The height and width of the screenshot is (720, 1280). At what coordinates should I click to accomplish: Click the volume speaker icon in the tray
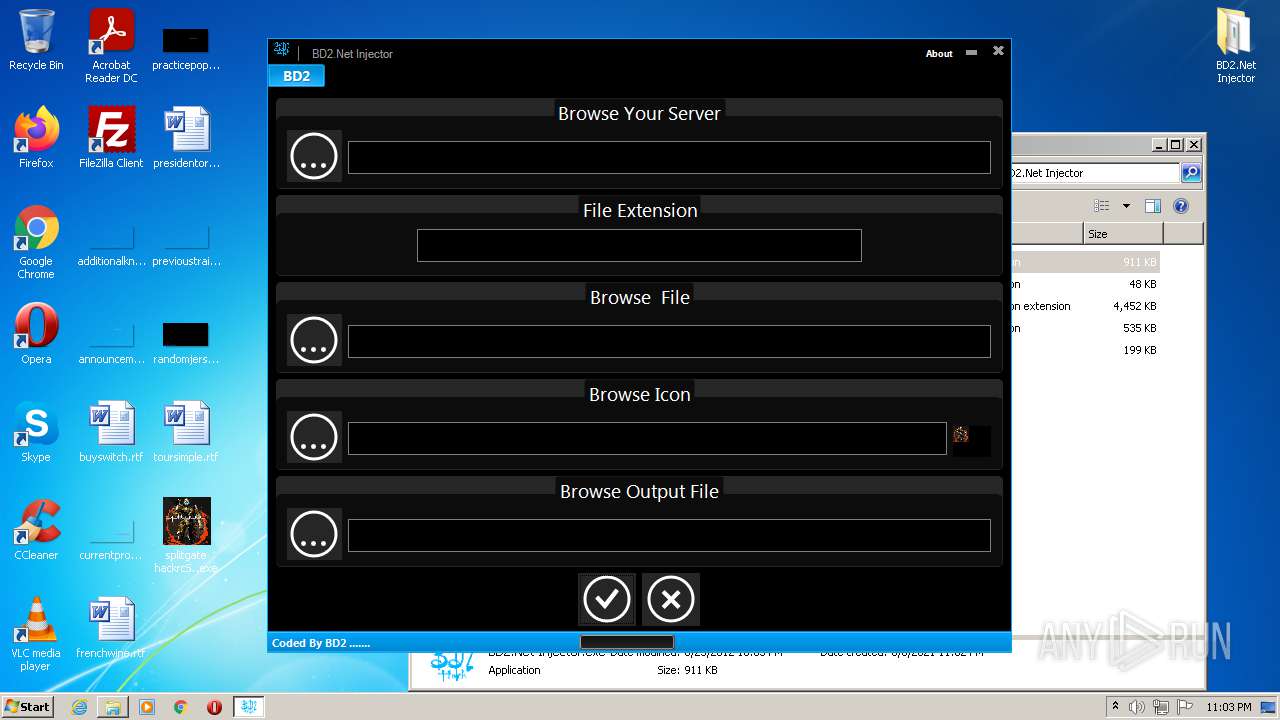point(1137,707)
